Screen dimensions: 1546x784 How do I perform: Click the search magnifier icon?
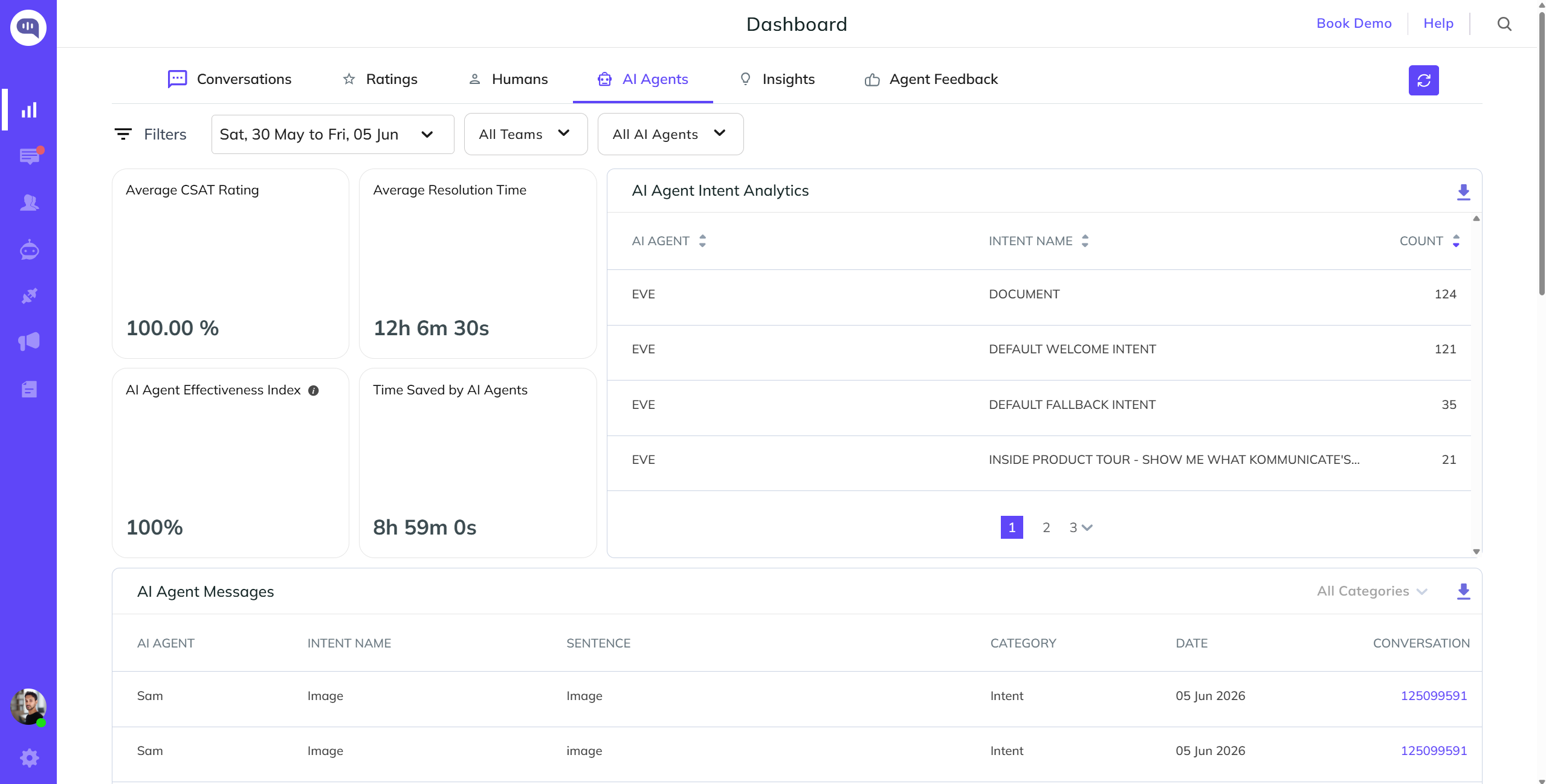coord(1504,24)
